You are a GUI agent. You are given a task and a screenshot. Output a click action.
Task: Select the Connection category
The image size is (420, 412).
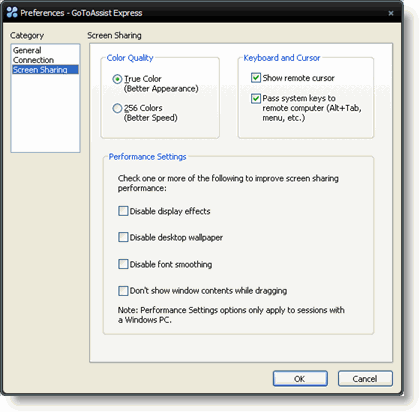pos(33,60)
